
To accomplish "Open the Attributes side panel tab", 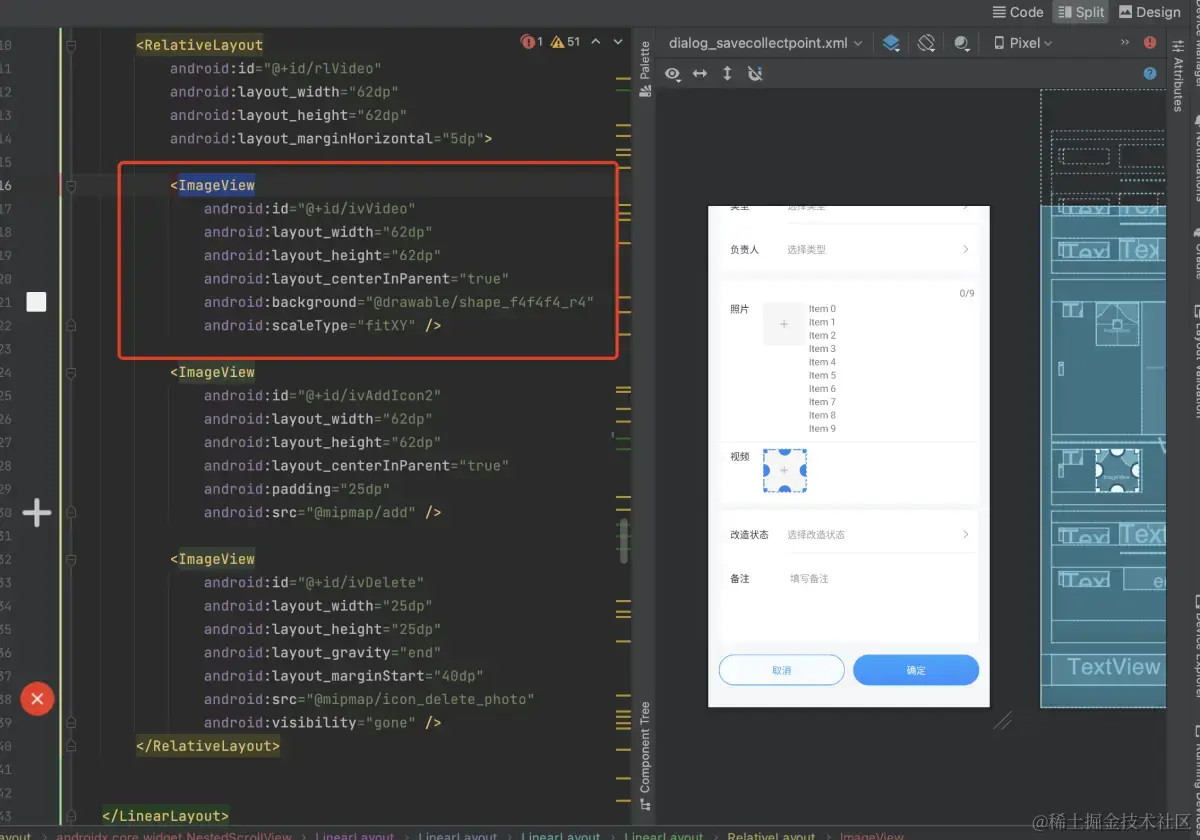I will click(1178, 78).
